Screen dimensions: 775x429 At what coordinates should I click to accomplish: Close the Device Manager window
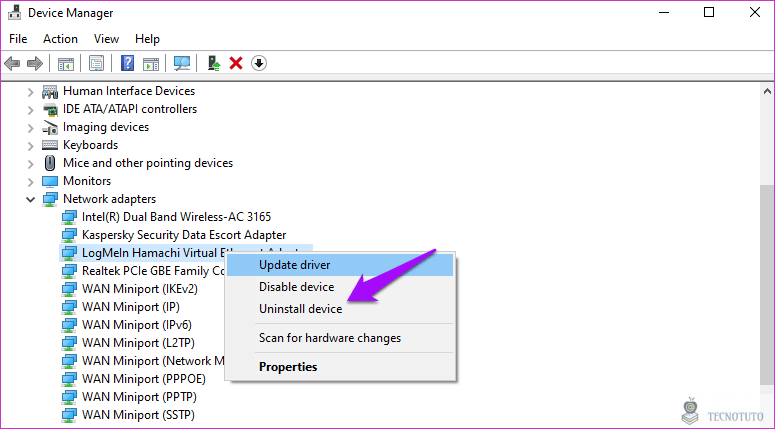point(755,12)
